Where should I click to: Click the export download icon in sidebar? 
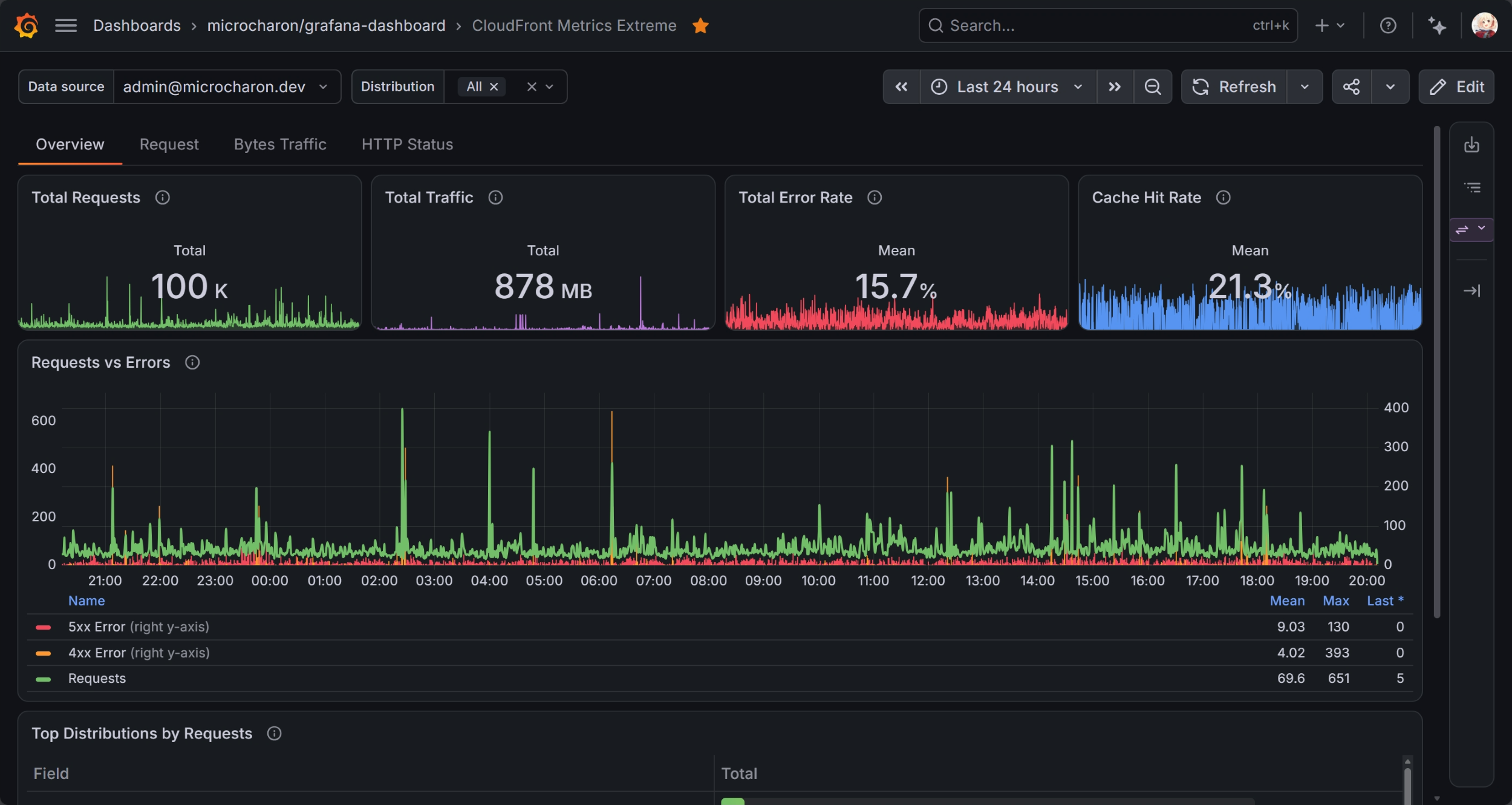tap(1471, 145)
